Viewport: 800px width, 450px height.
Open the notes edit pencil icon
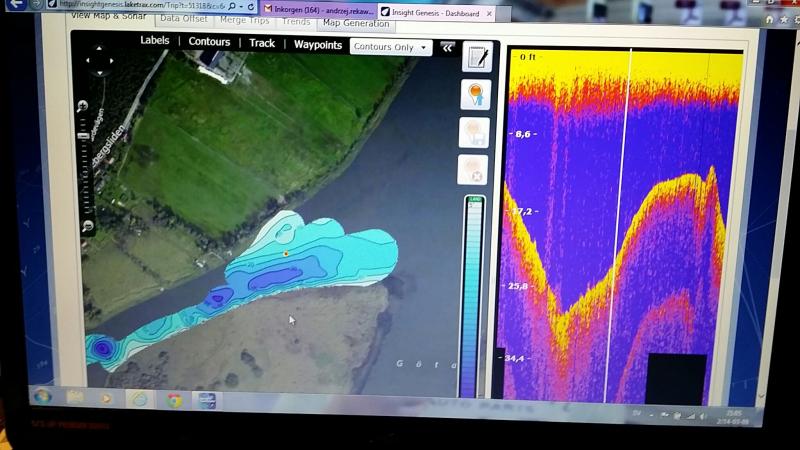476,56
